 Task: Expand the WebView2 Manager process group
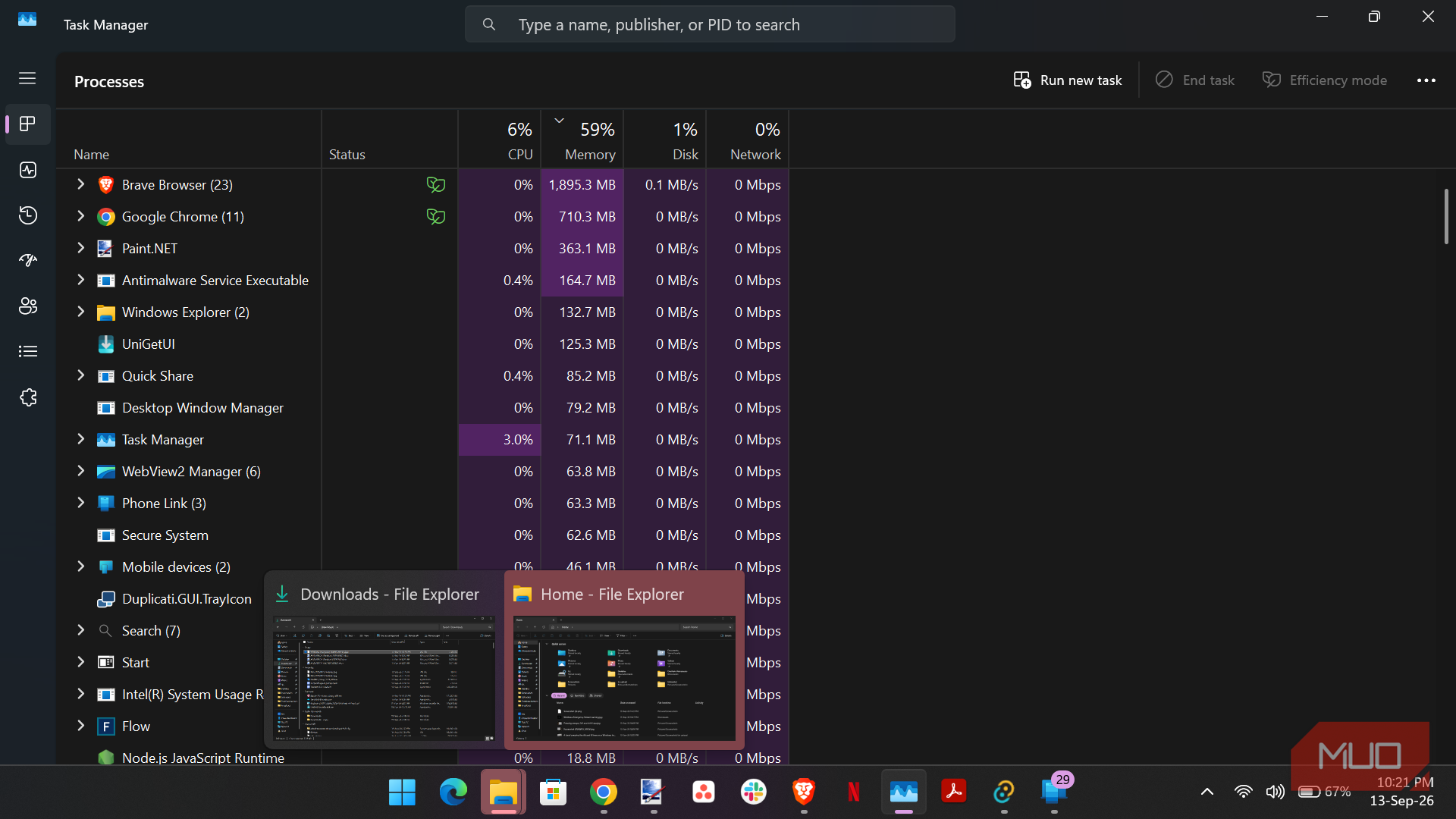coord(81,471)
